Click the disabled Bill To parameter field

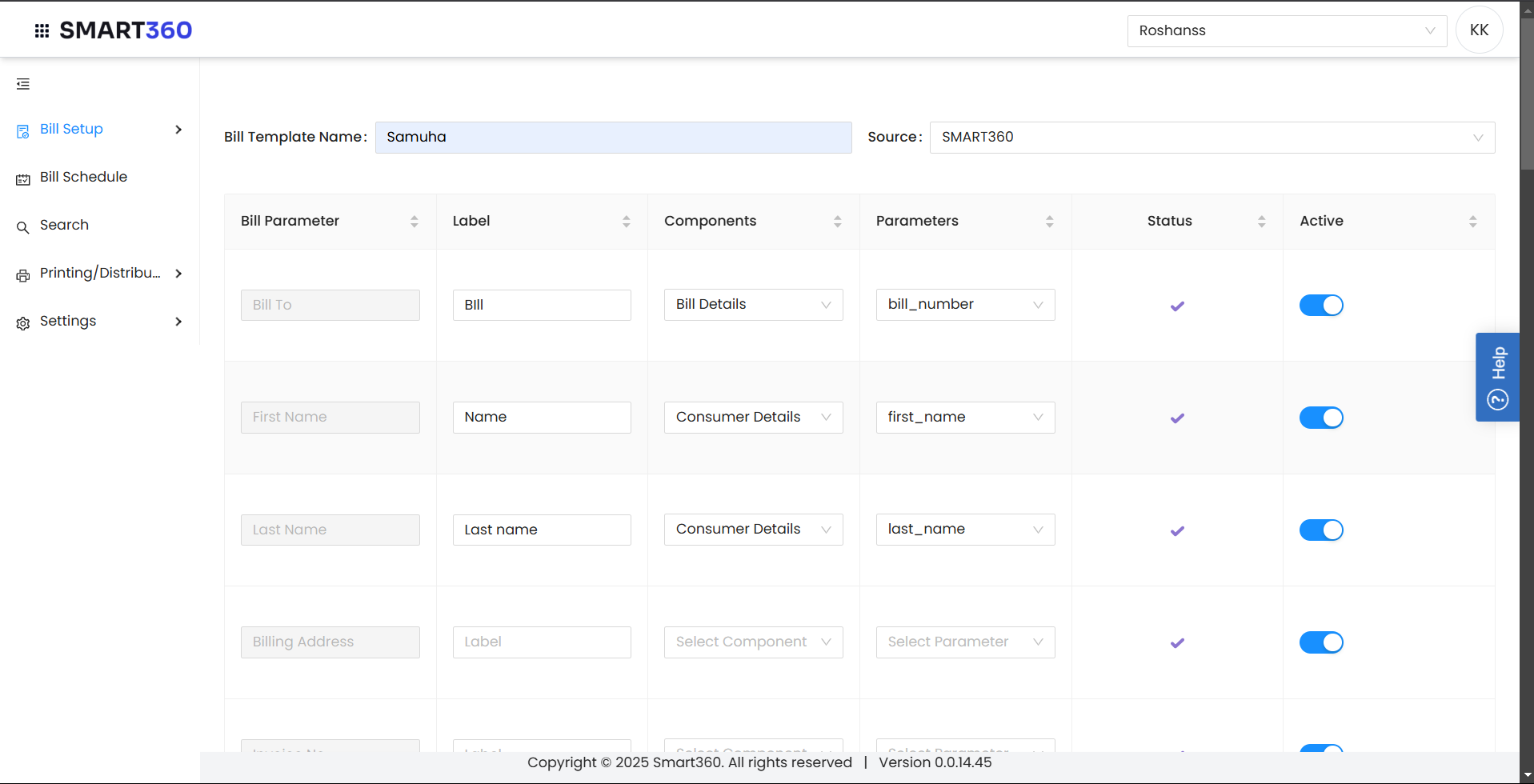tap(330, 305)
